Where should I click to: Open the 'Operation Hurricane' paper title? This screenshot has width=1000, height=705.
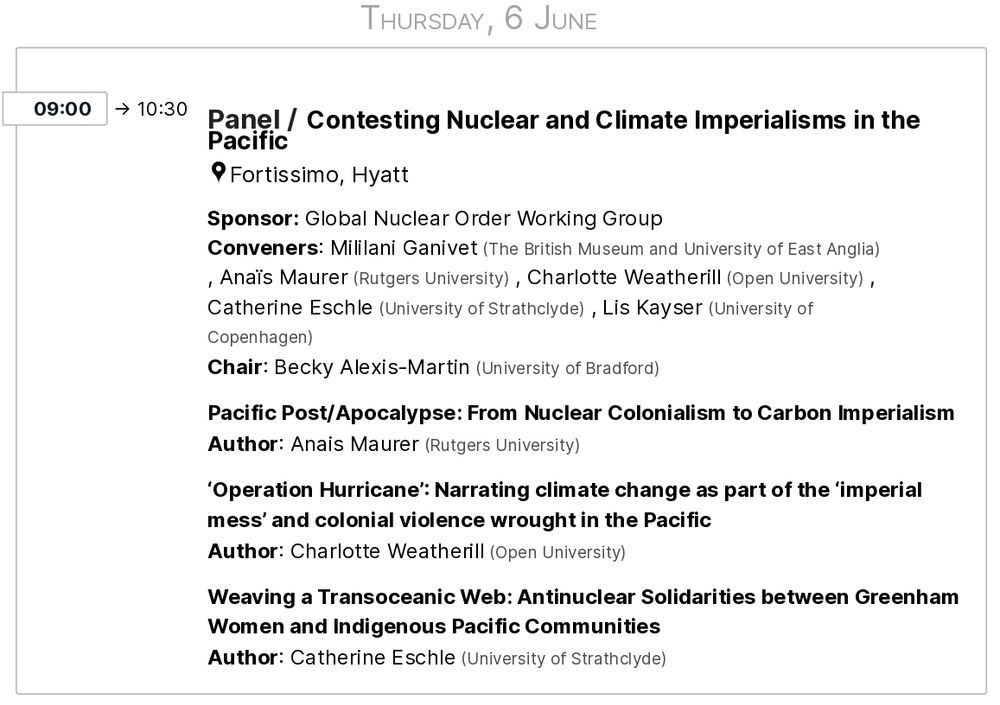coord(565,505)
